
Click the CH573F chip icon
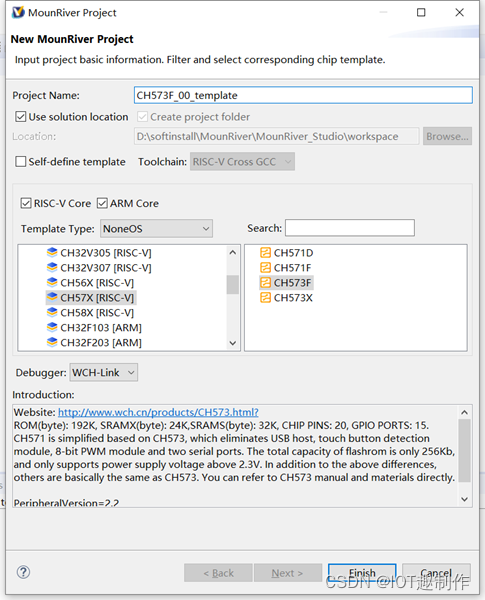[265, 282]
